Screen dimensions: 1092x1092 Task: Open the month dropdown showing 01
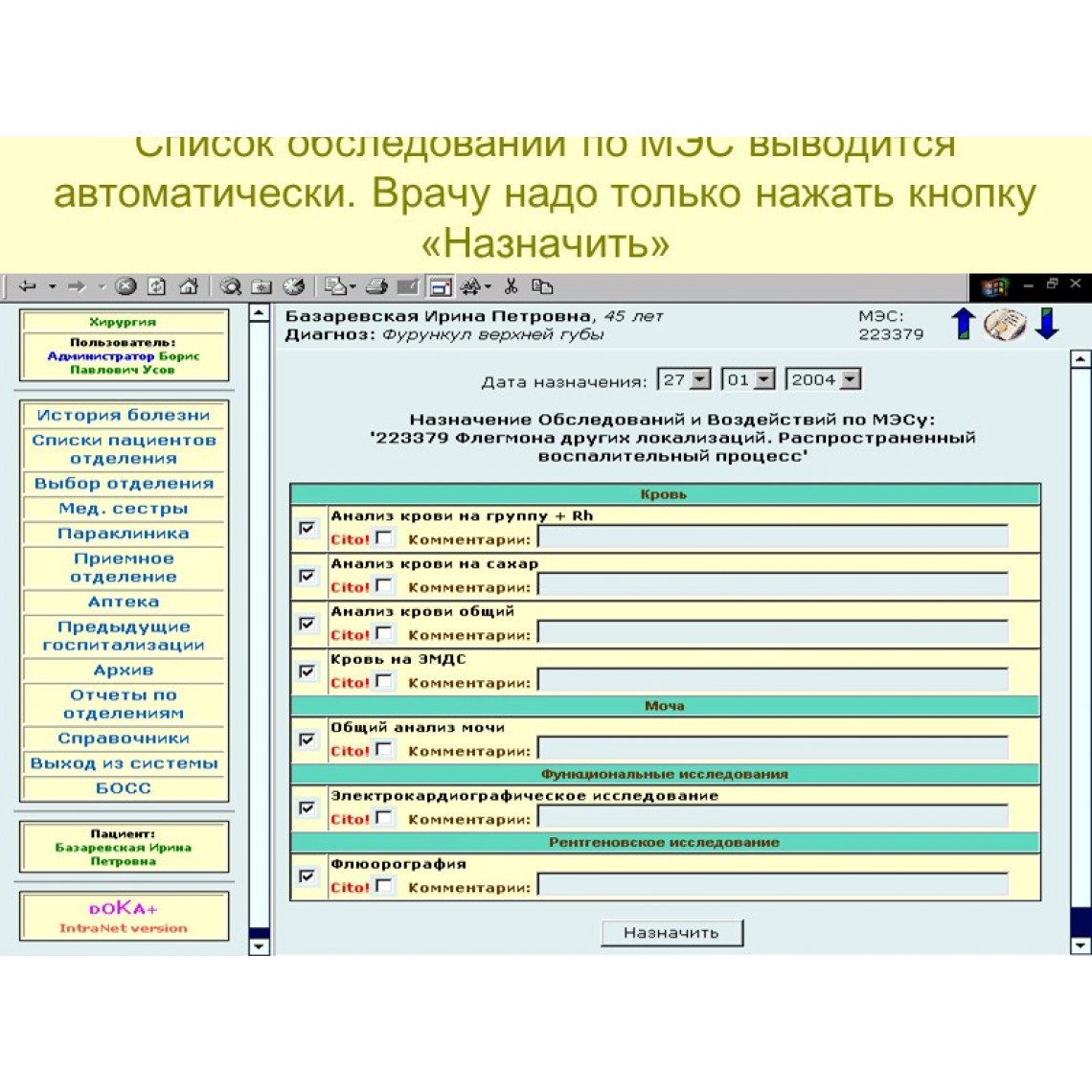pyautogui.click(x=764, y=379)
